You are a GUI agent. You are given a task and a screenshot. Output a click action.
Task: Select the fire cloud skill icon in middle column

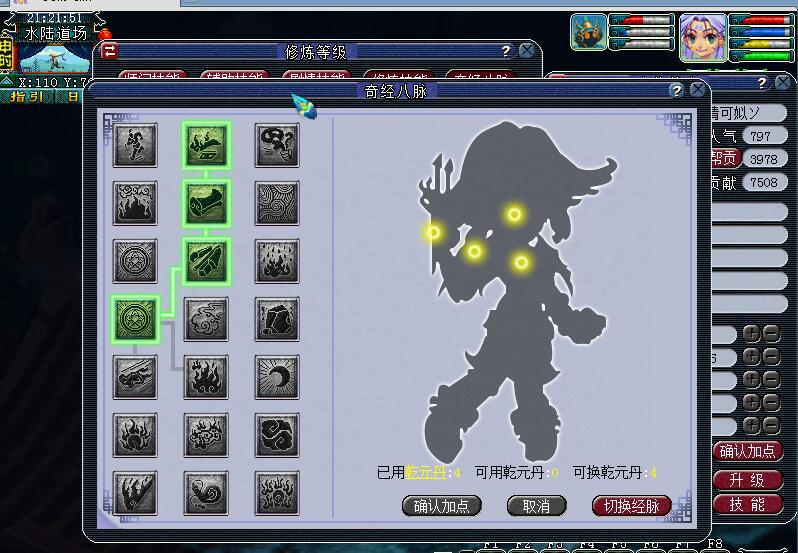coord(206,435)
